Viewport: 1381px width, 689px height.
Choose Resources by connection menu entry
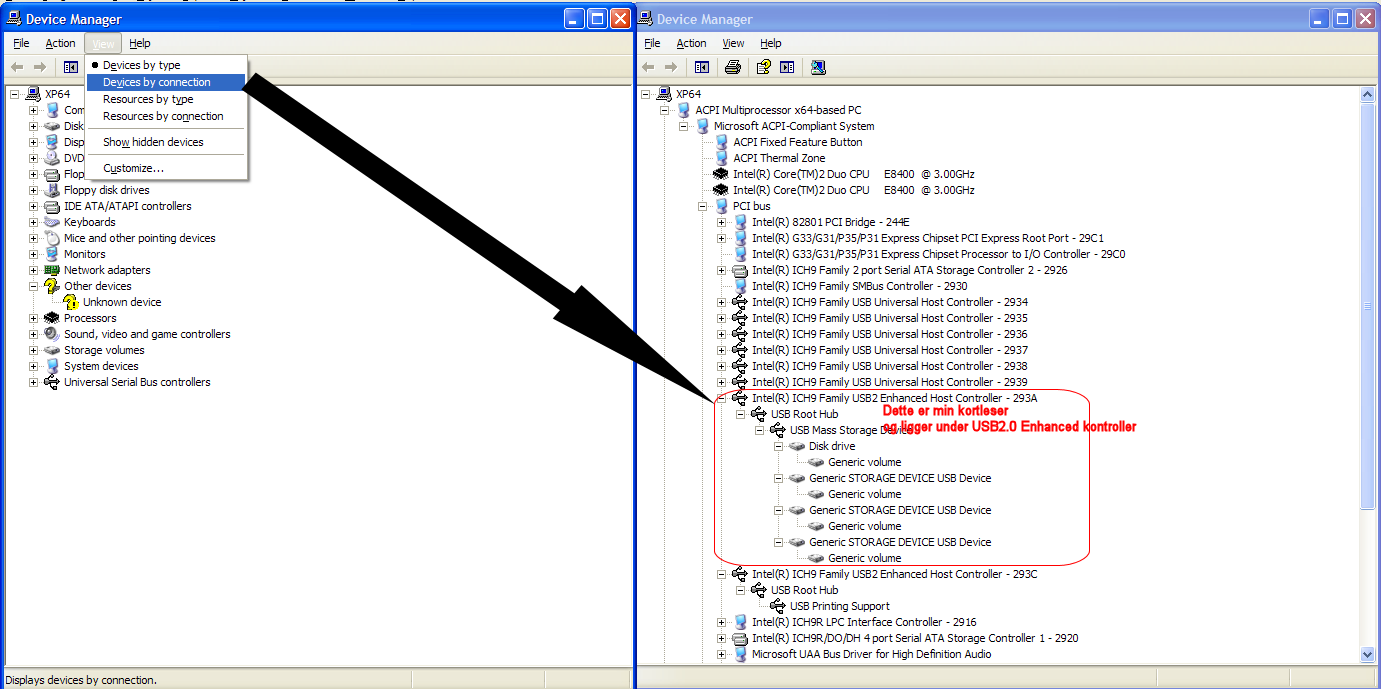pyautogui.click(x=166, y=116)
